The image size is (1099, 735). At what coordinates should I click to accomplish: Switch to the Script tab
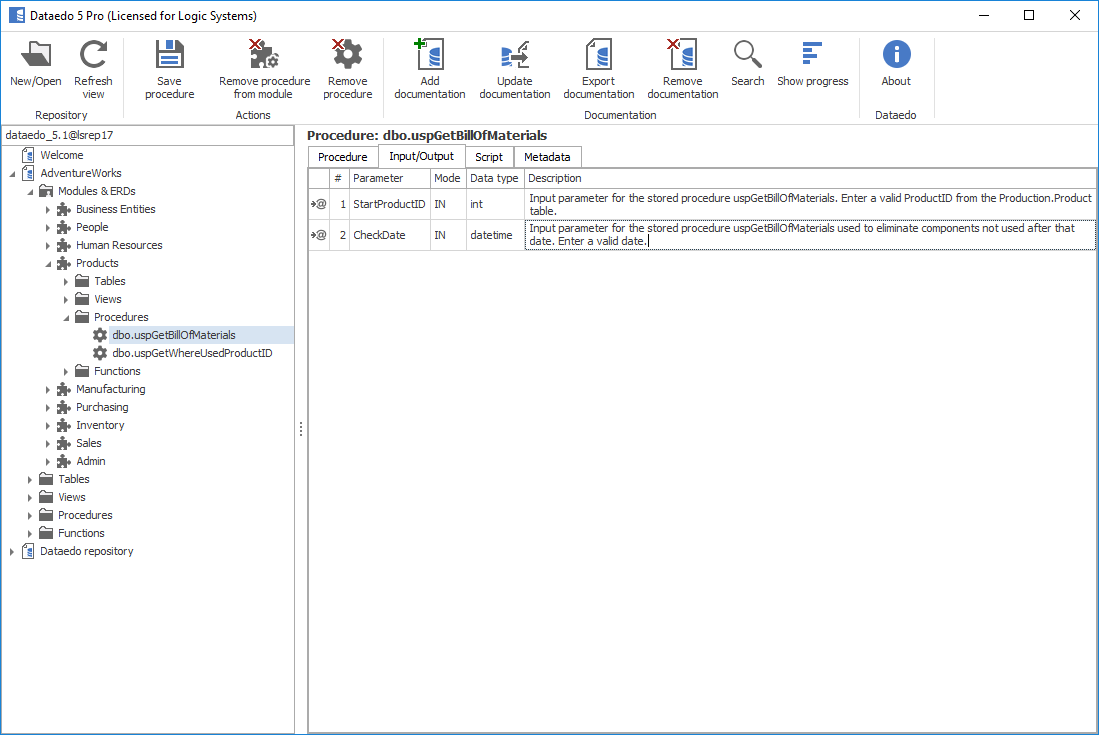coord(489,157)
